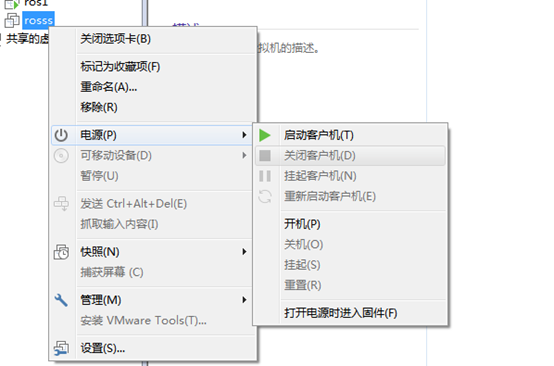Viewport: 554px width, 366px height.
Task: Click the pause bars icon for 挂起客户机
Action: (265, 176)
